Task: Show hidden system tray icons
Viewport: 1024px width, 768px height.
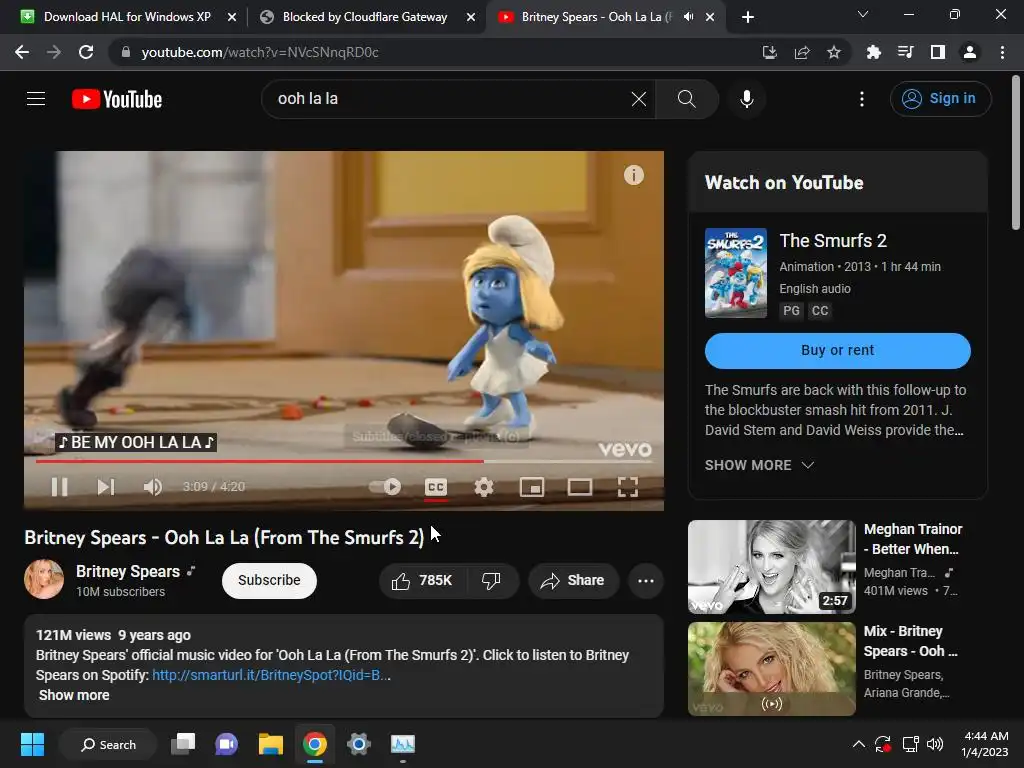Action: [x=859, y=744]
